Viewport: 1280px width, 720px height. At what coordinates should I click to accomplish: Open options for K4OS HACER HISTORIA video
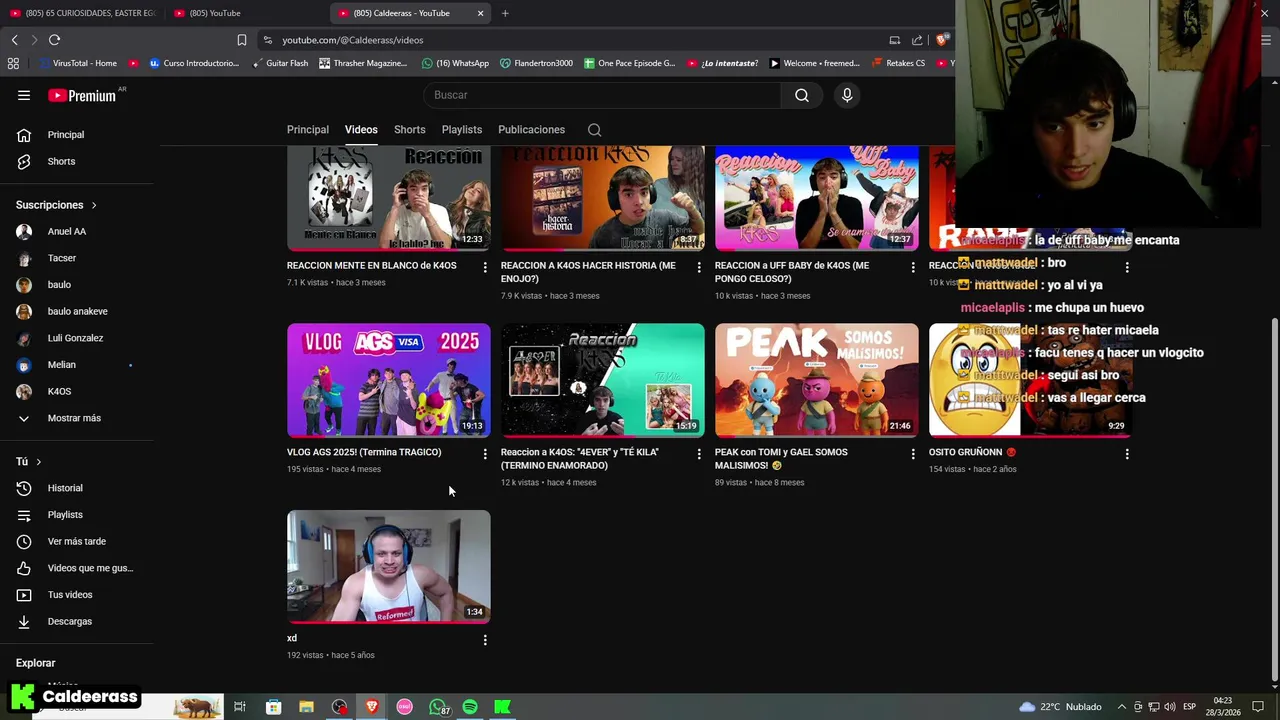pos(699,267)
